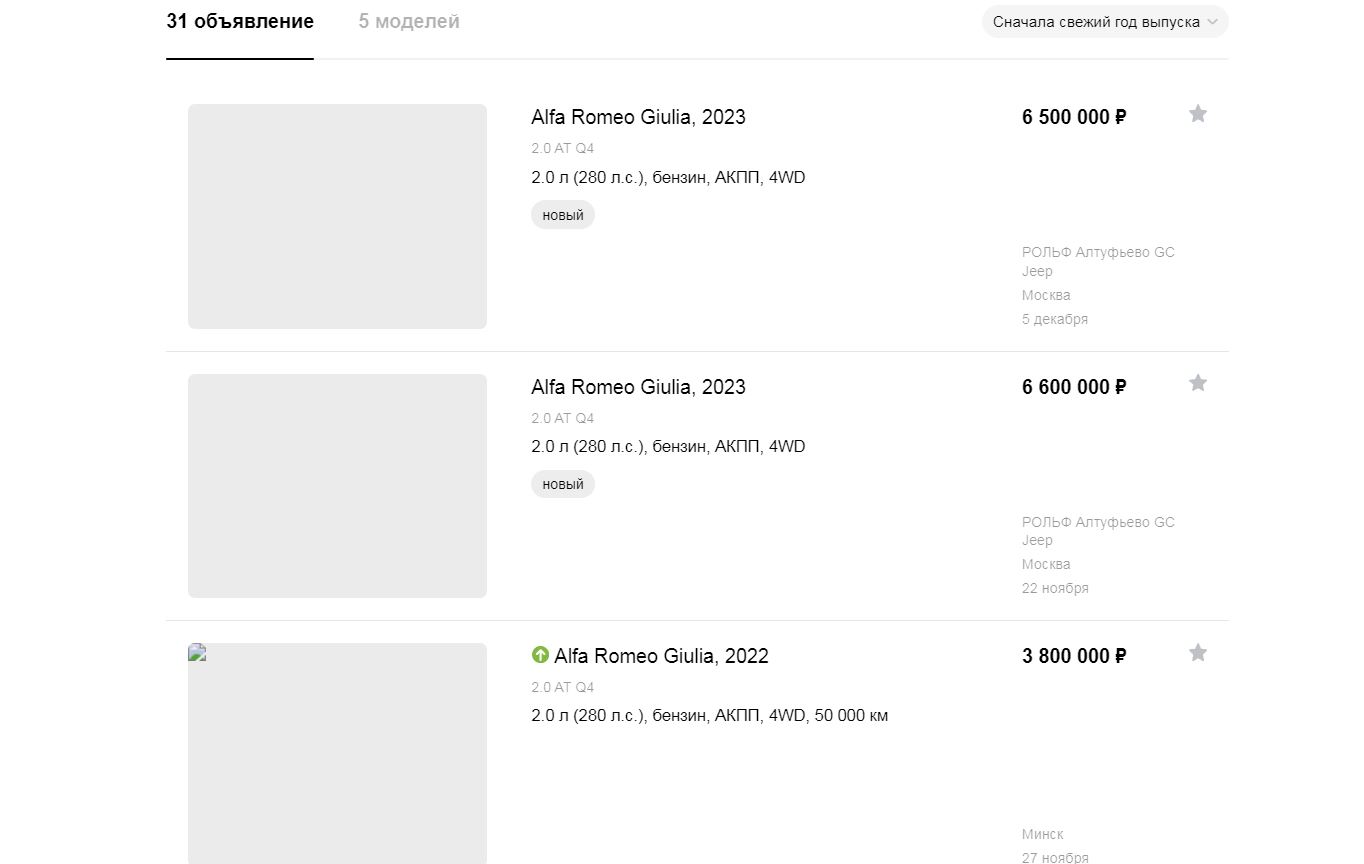The height and width of the screenshot is (864, 1364).
Task: Add the 3 800 000 ₽ listing to favorites
Action: tap(1197, 653)
